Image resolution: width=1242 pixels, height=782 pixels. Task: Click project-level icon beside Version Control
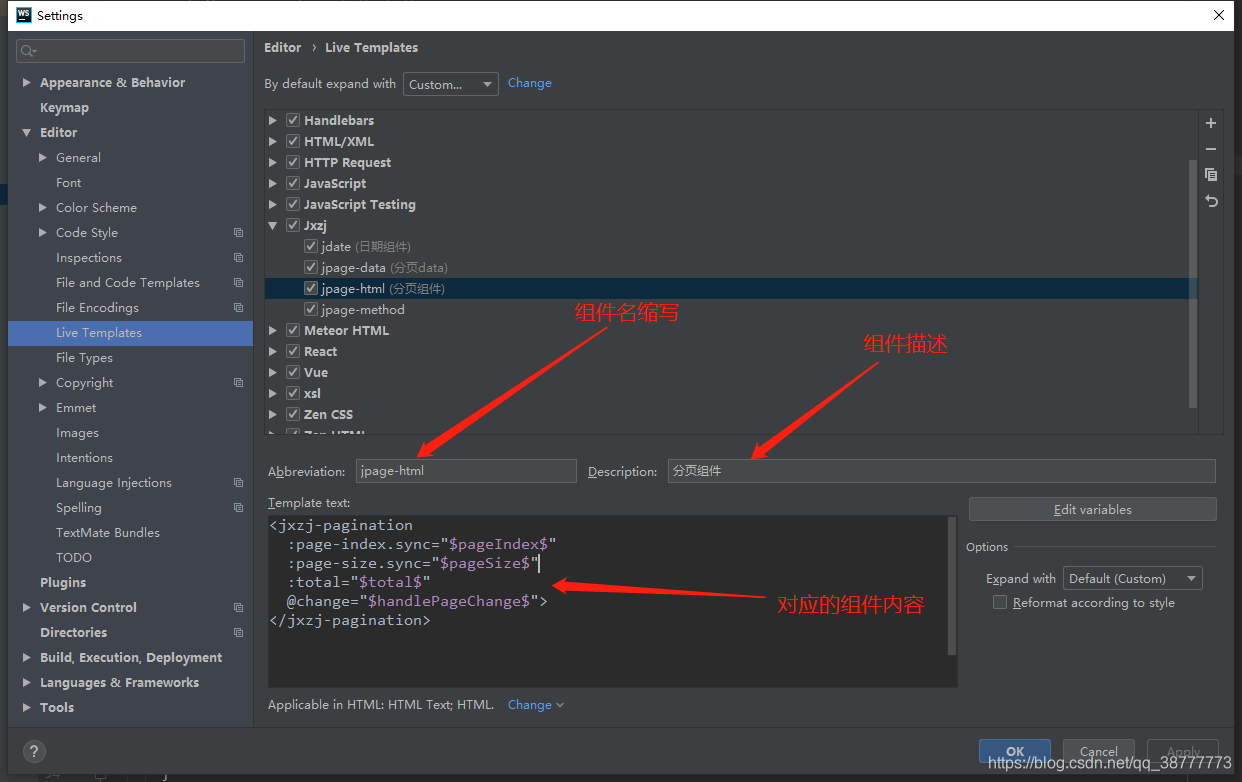pos(238,608)
